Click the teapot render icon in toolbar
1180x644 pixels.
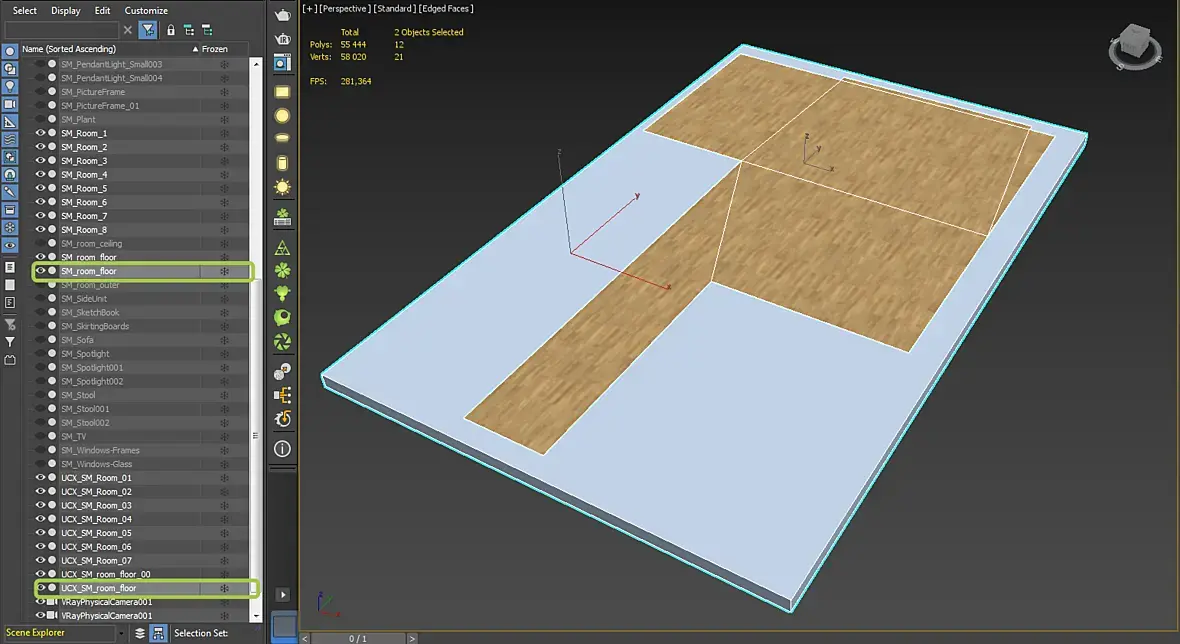(282, 14)
